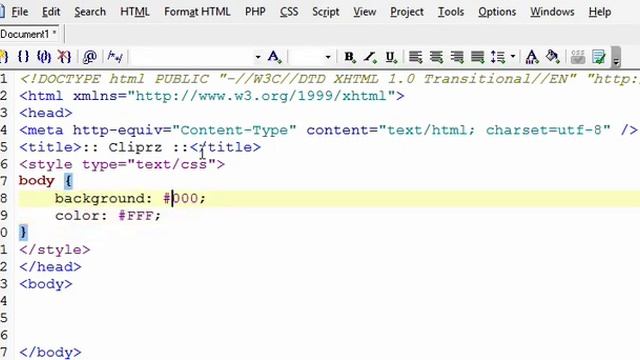The width and height of the screenshot is (640, 360).
Task: Open the CSS menu
Action: [289, 12]
